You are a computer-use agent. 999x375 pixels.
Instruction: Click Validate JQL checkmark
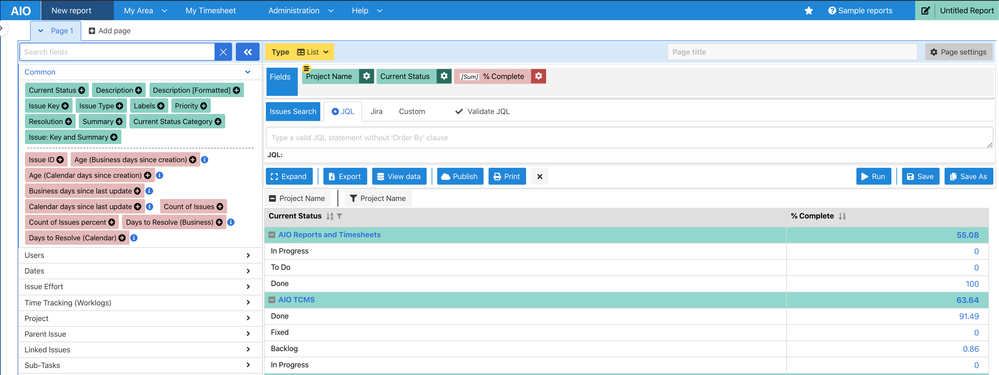tap(459, 111)
